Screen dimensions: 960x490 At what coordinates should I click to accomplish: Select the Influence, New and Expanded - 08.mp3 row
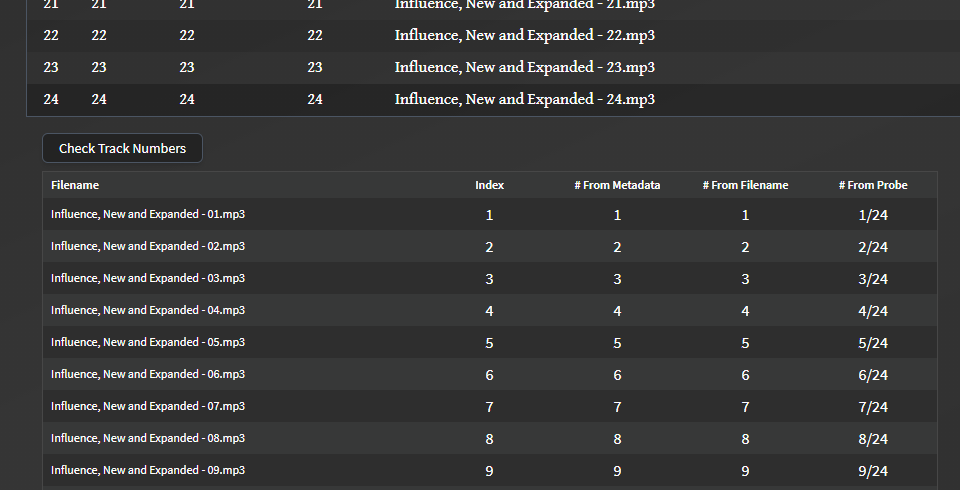[x=490, y=438]
